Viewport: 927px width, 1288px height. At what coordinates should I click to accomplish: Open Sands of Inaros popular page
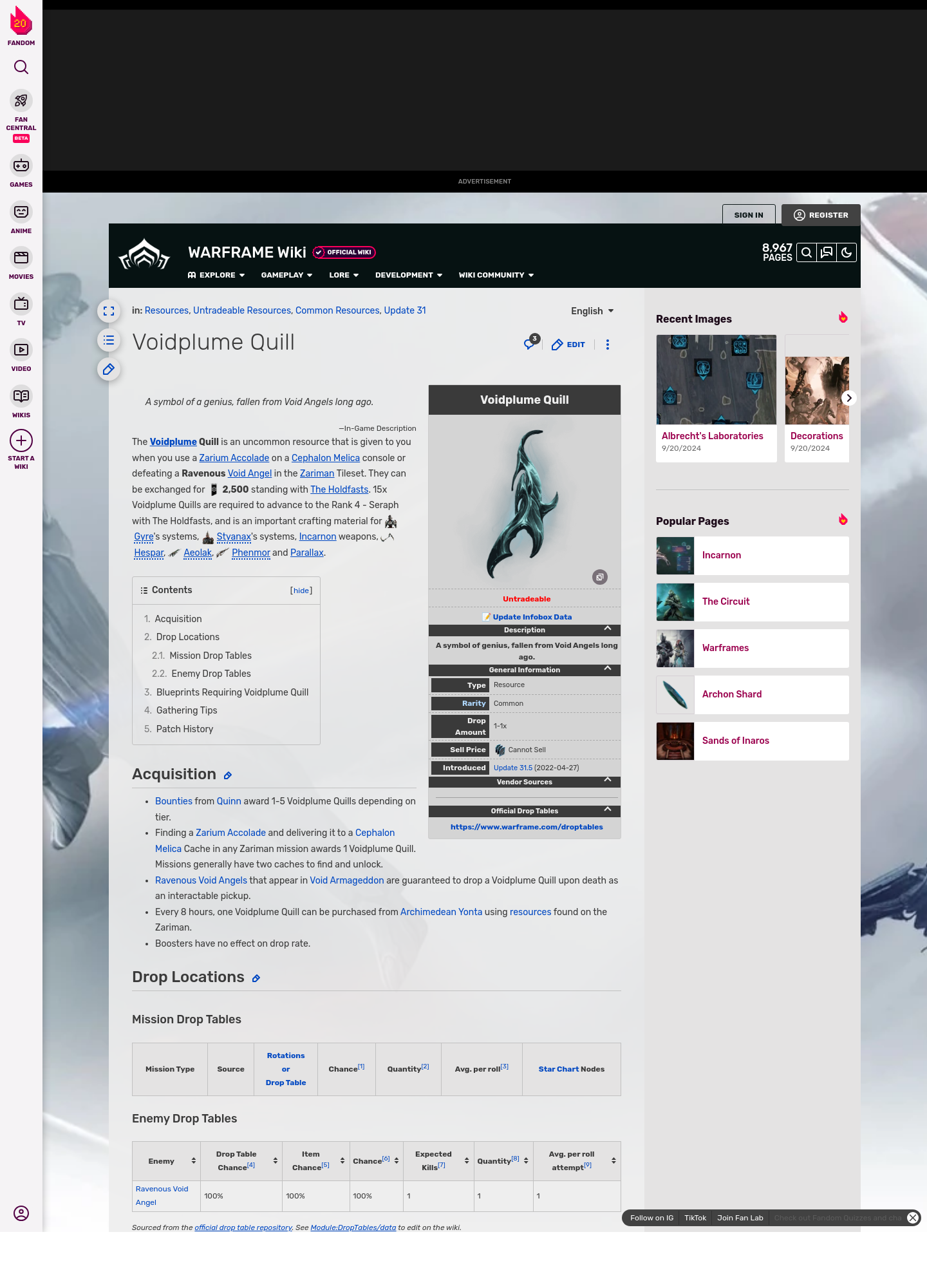[753, 741]
